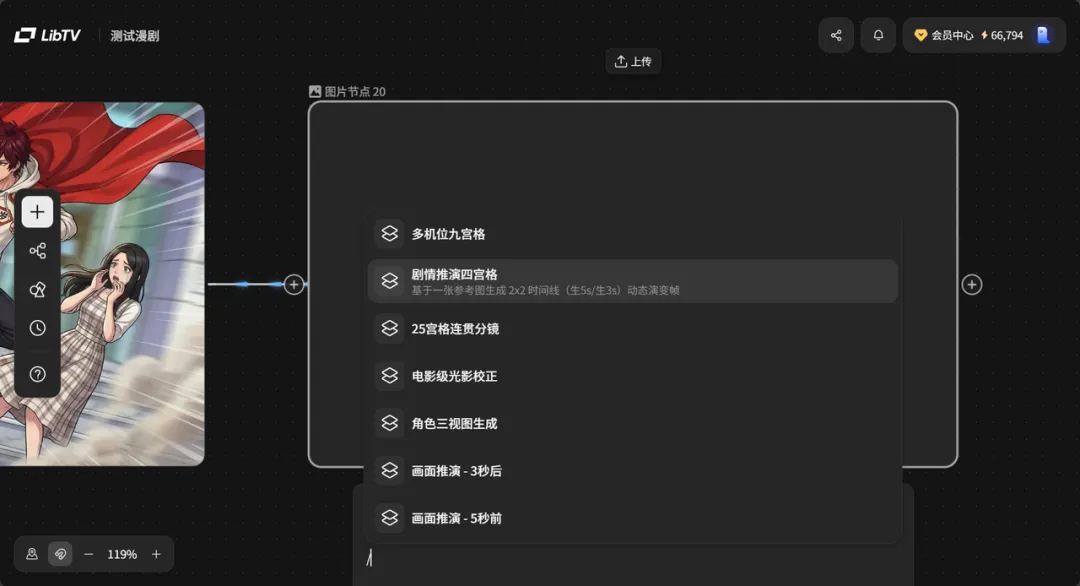Select 角色三视图生成 menu item
The width and height of the screenshot is (1080, 586).
click(632, 423)
